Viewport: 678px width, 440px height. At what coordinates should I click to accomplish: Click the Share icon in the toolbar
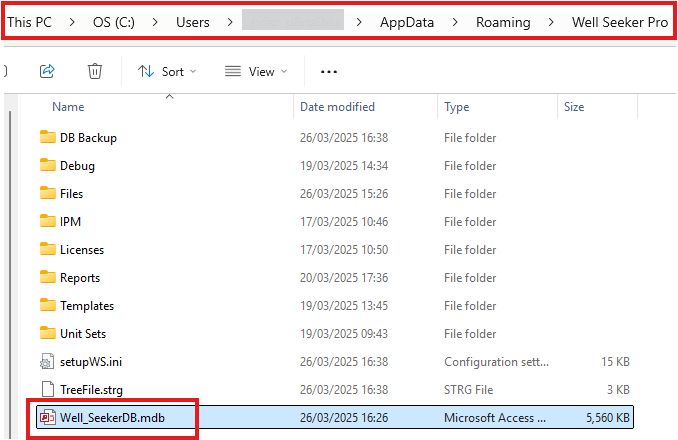pos(46,71)
